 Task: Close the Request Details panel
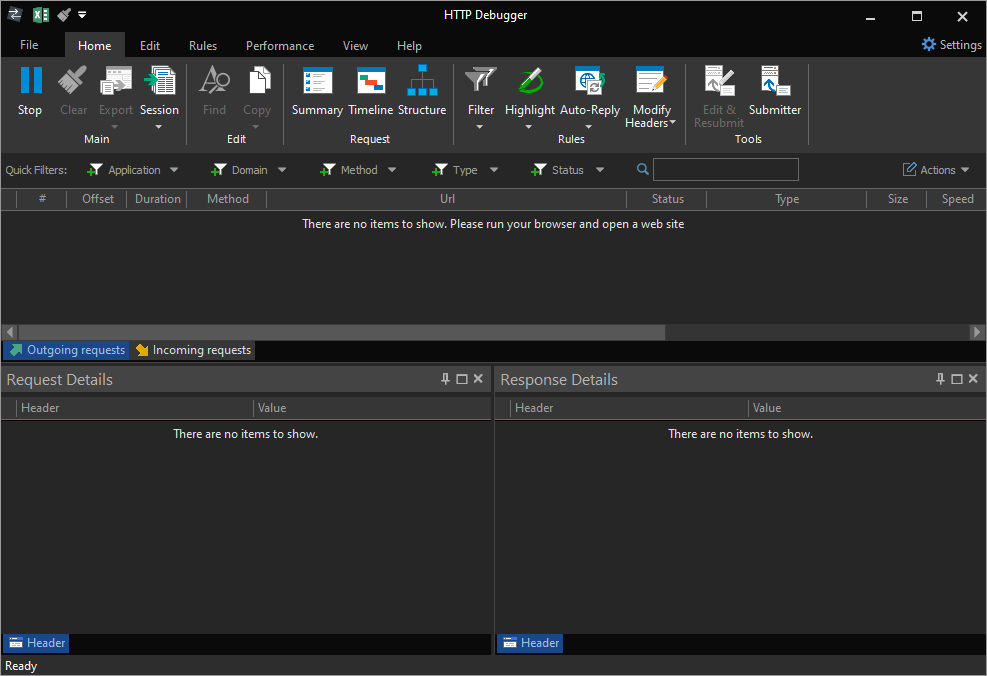pyautogui.click(x=478, y=379)
